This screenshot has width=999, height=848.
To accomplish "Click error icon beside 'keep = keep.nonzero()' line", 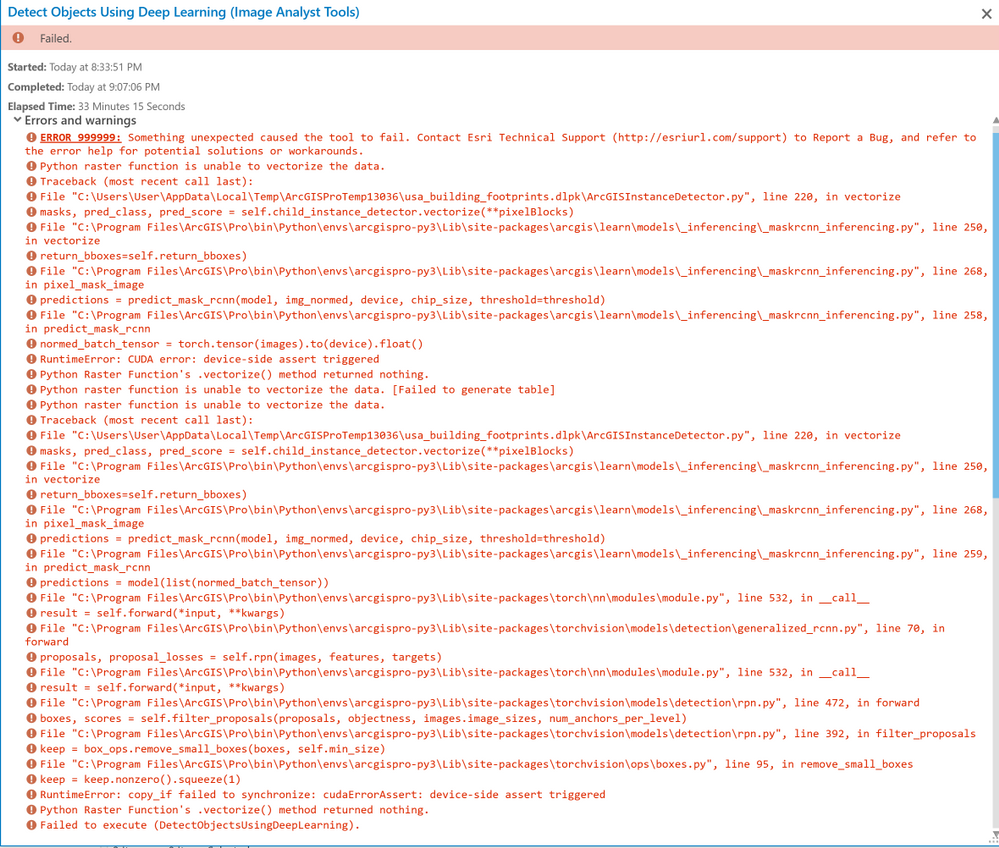I will (31, 779).
